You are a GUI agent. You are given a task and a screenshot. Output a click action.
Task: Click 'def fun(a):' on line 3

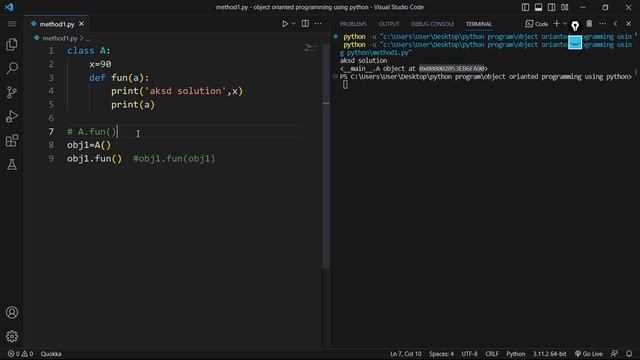click(x=119, y=78)
